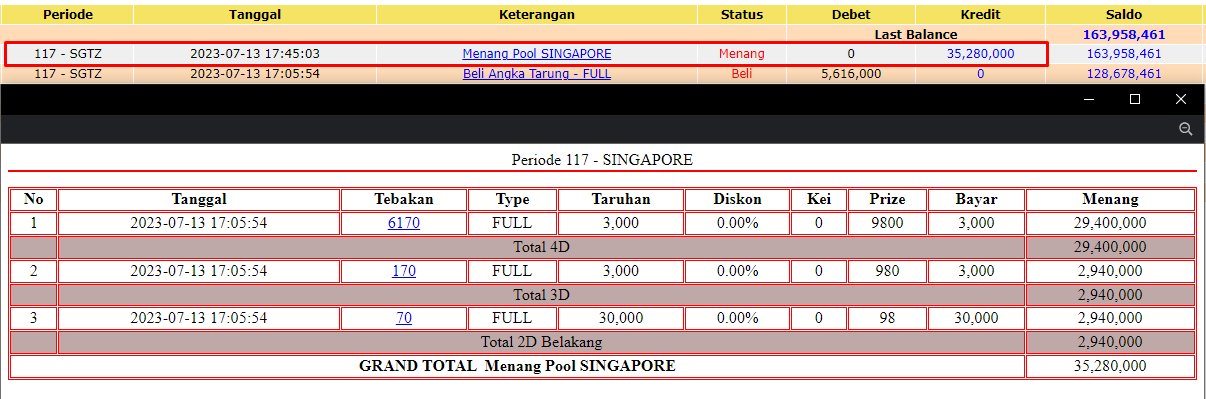
Task: Maximize the popup window
Action: 1135,99
